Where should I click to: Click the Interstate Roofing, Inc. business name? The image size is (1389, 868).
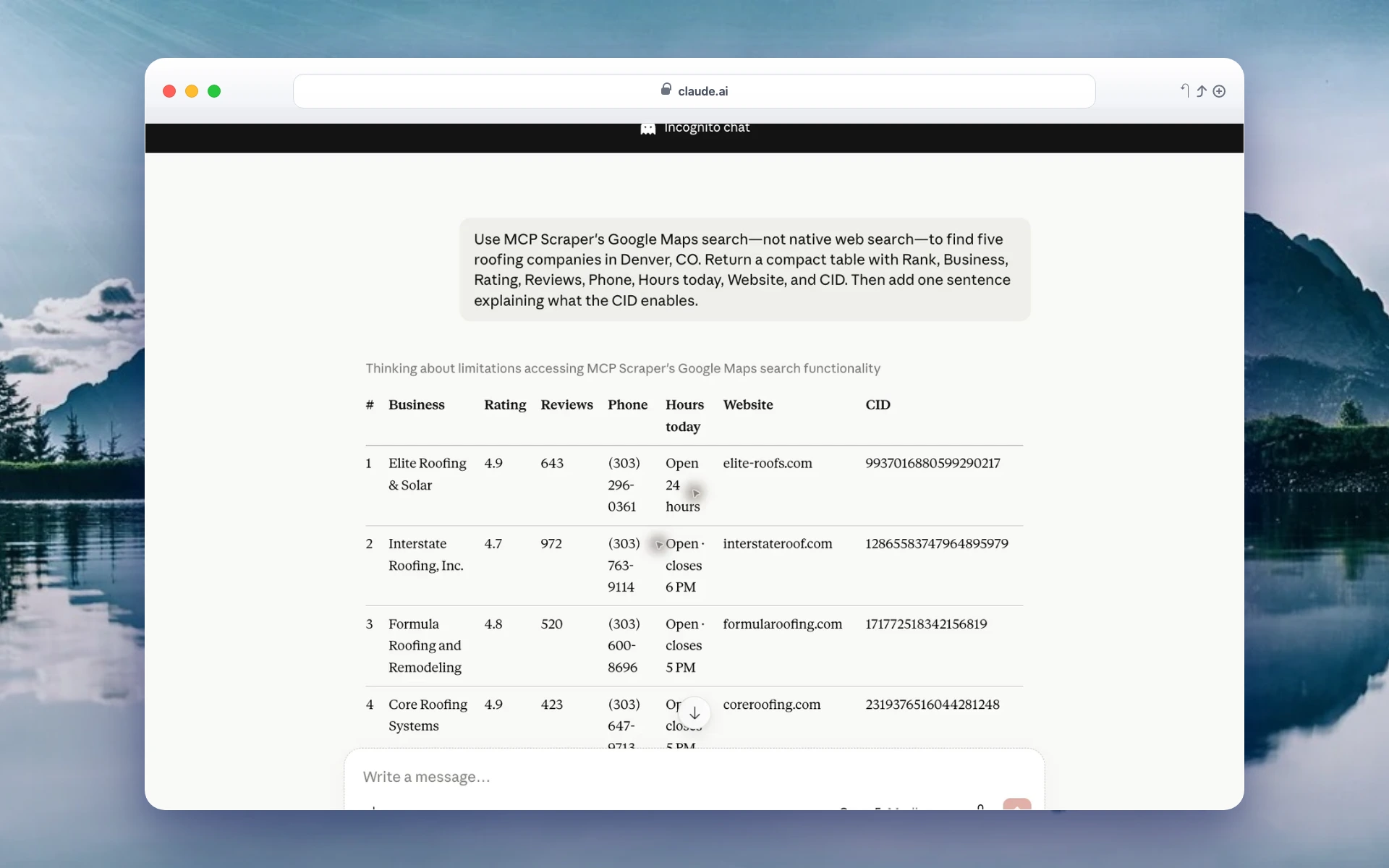point(426,554)
